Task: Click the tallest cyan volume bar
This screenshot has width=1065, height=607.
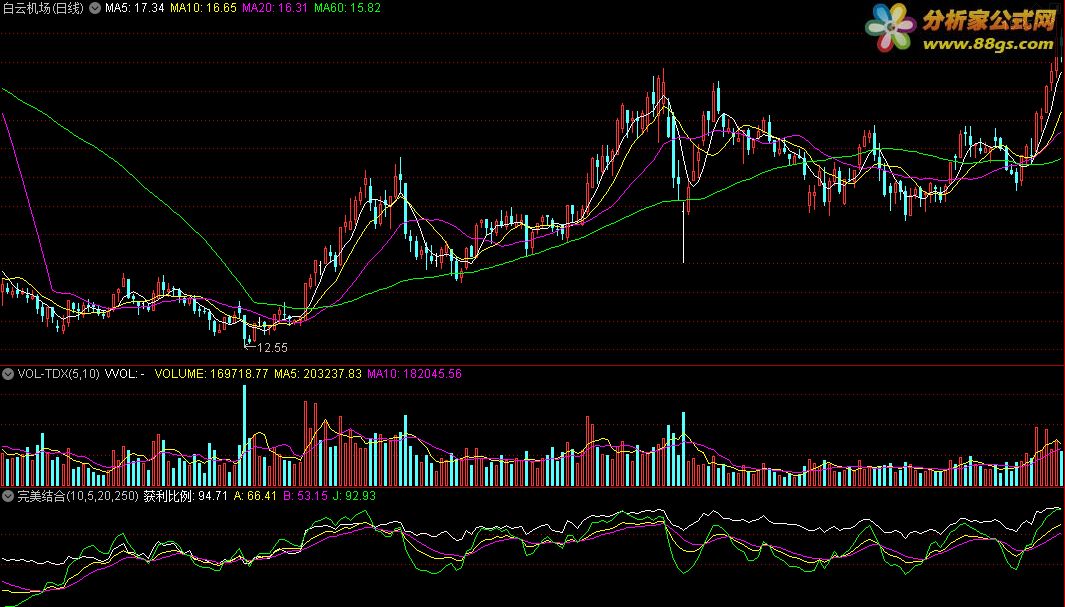Action: tap(245, 435)
